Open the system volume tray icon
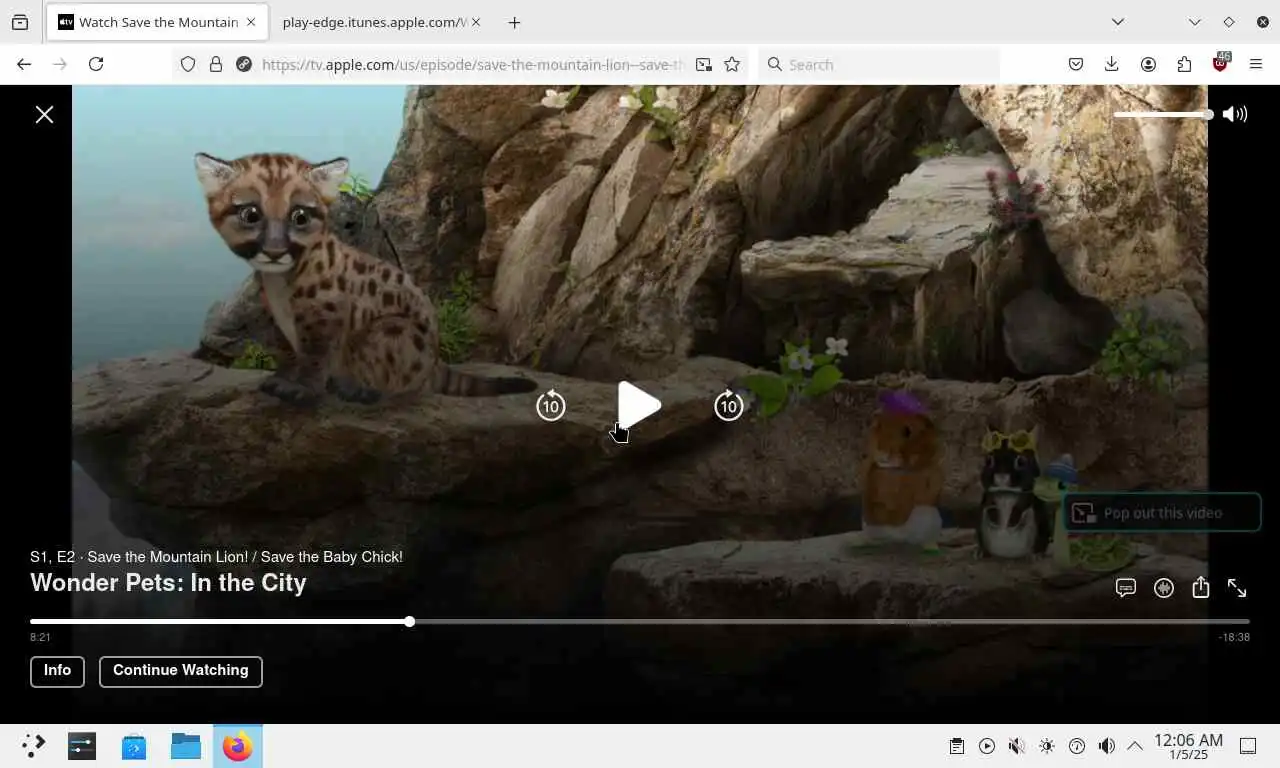Screen dimensions: 1280x768 [x=1107, y=746]
